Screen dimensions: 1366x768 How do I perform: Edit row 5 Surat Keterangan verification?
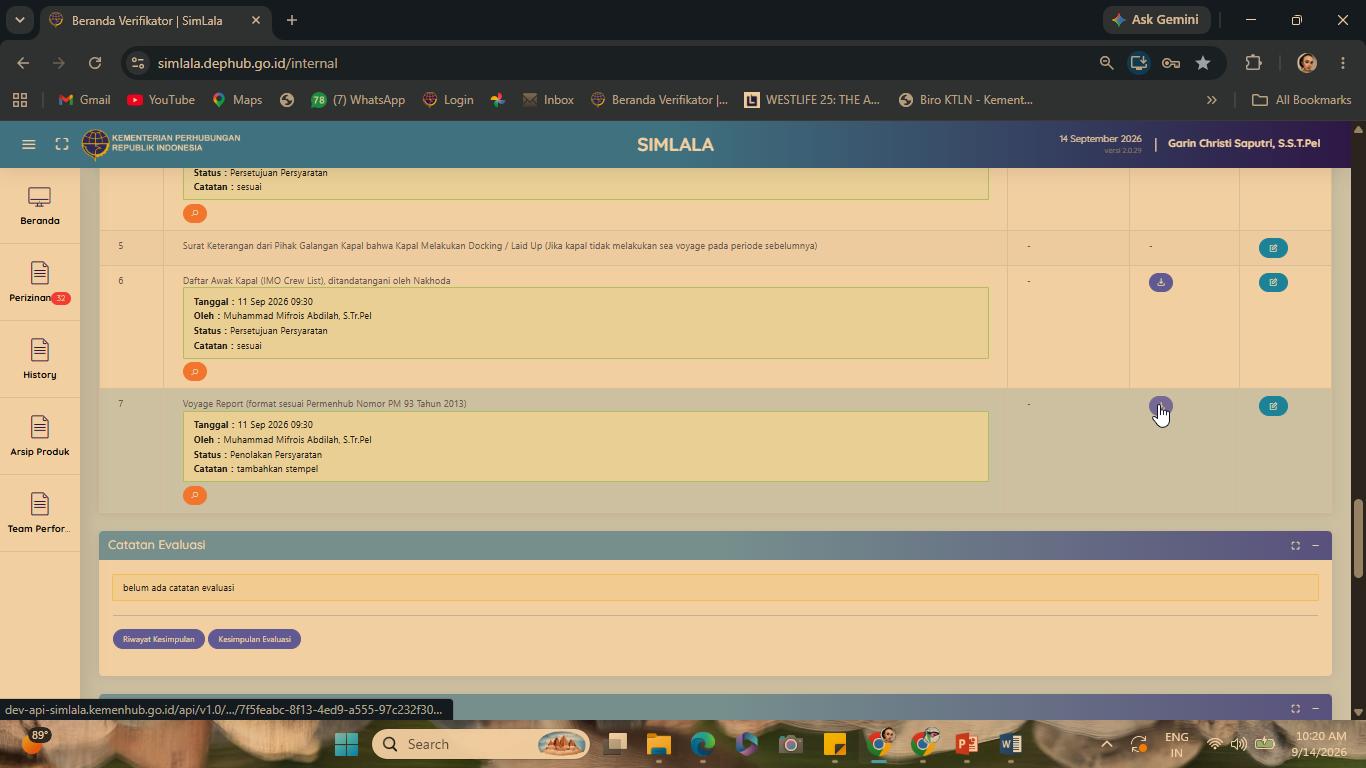click(x=1273, y=248)
